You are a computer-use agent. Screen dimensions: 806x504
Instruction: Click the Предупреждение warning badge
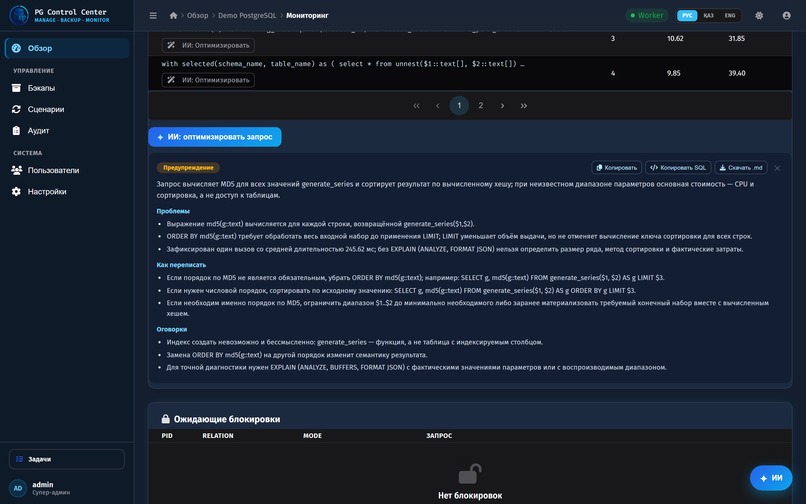[188, 168]
